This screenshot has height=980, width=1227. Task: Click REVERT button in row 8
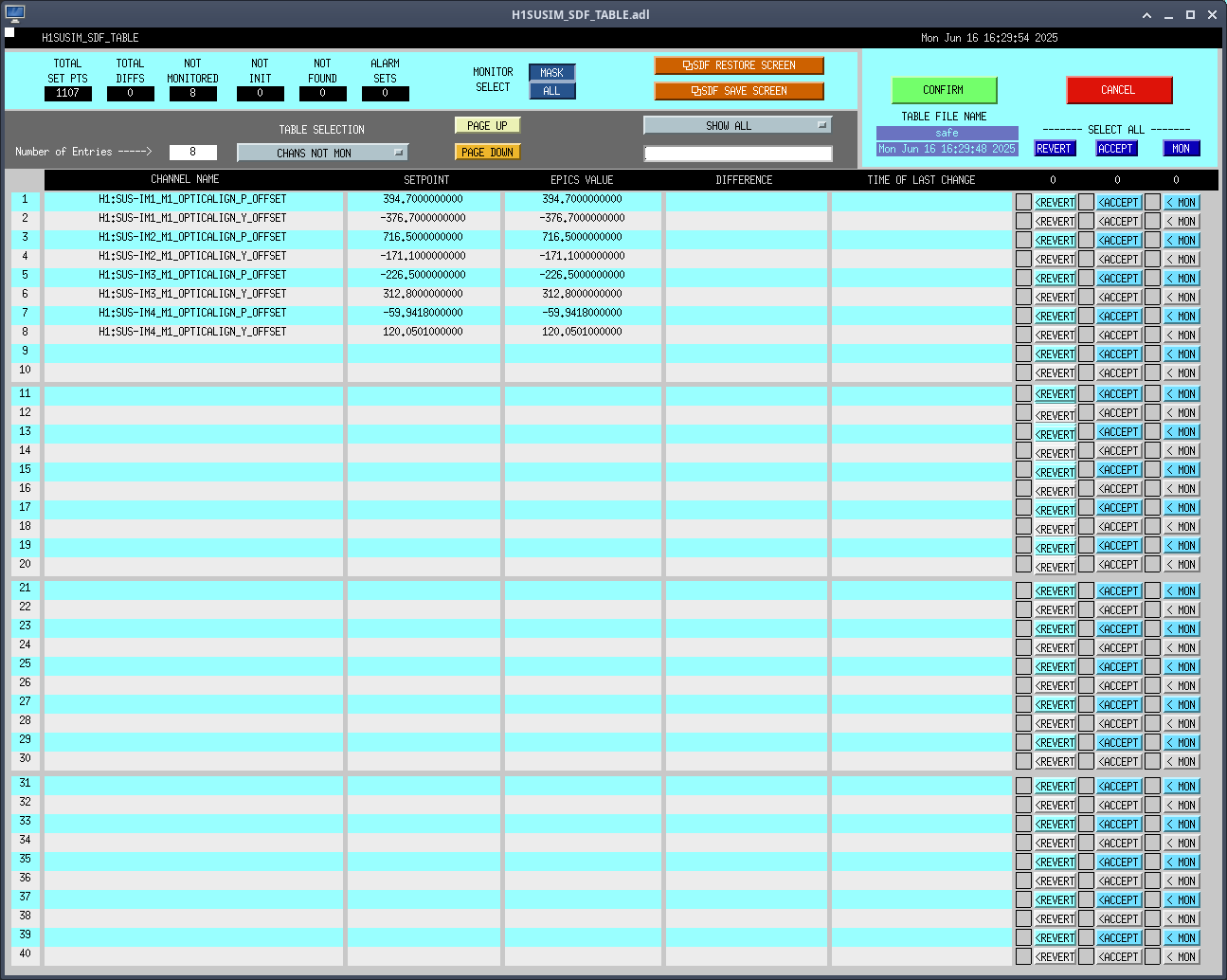pyautogui.click(x=1055, y=335)
